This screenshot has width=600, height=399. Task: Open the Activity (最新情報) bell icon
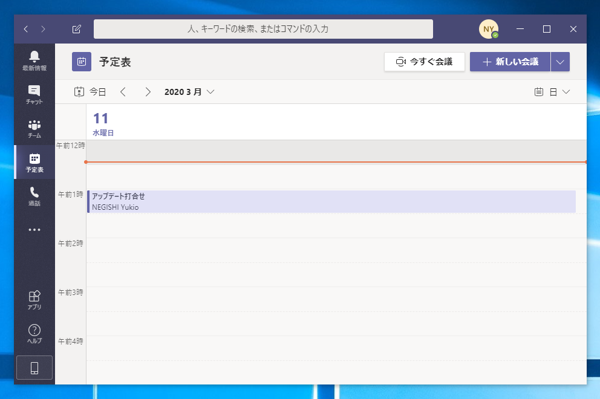(x=34, y=61)
